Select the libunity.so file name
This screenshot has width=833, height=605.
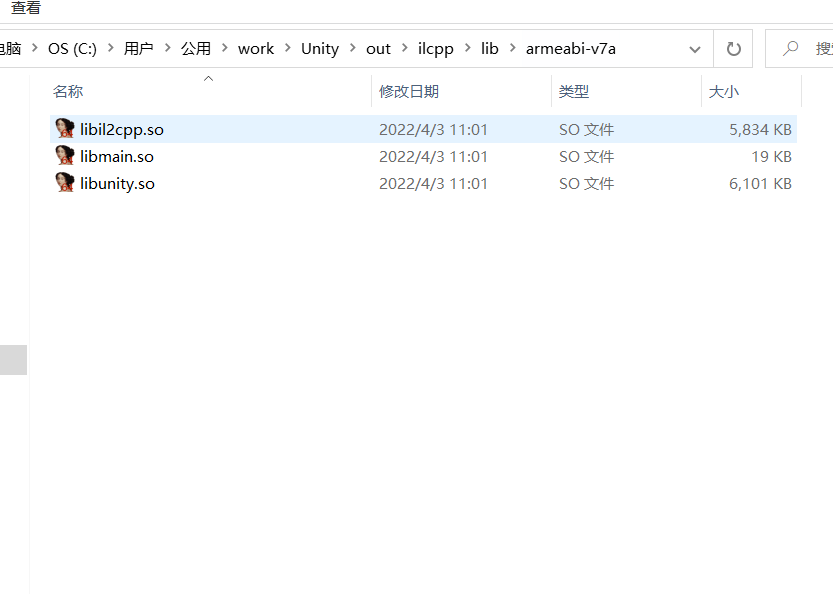pos(117,183)
